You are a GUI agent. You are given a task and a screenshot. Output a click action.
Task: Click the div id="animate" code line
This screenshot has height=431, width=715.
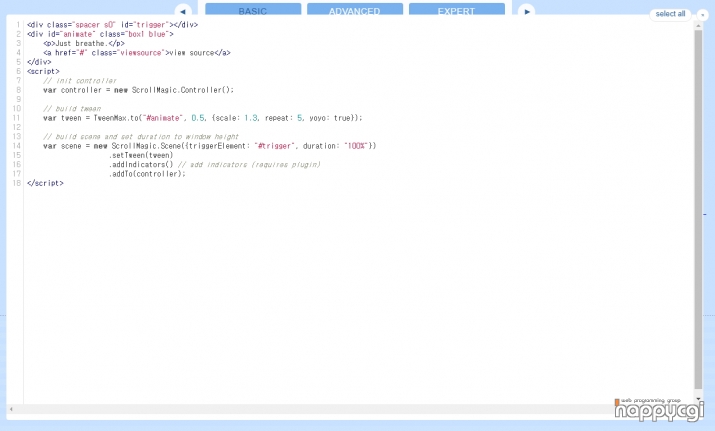(x=100, y=34)
